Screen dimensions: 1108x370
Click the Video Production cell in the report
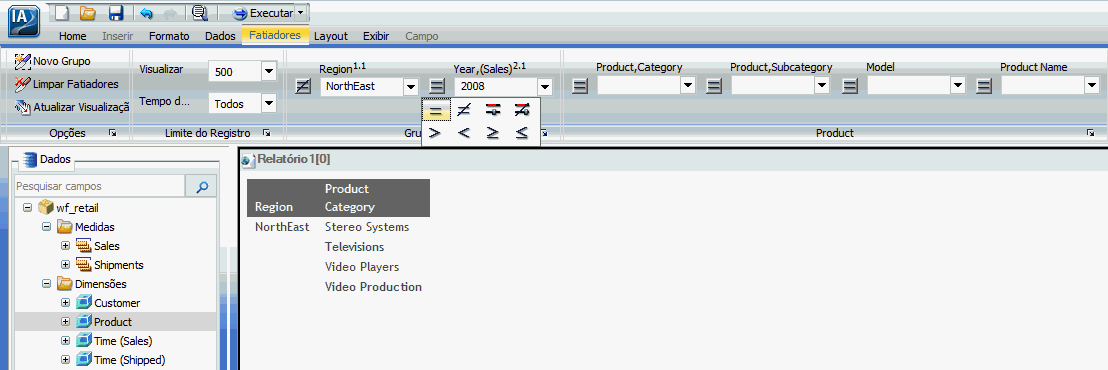373,287
